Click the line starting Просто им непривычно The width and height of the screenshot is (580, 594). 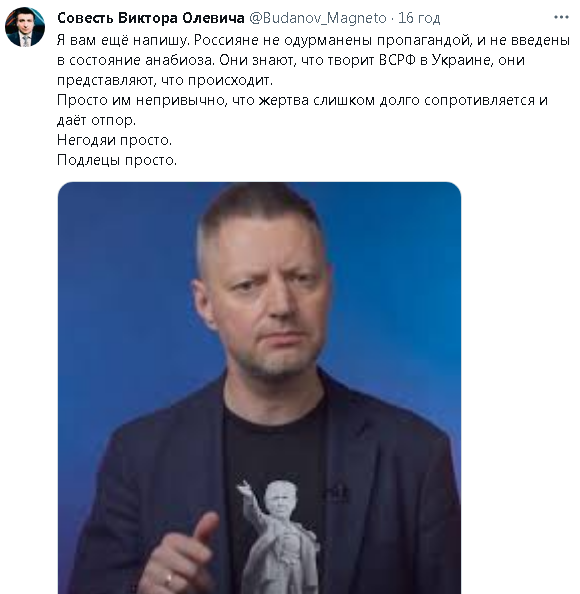pos(302,100)
